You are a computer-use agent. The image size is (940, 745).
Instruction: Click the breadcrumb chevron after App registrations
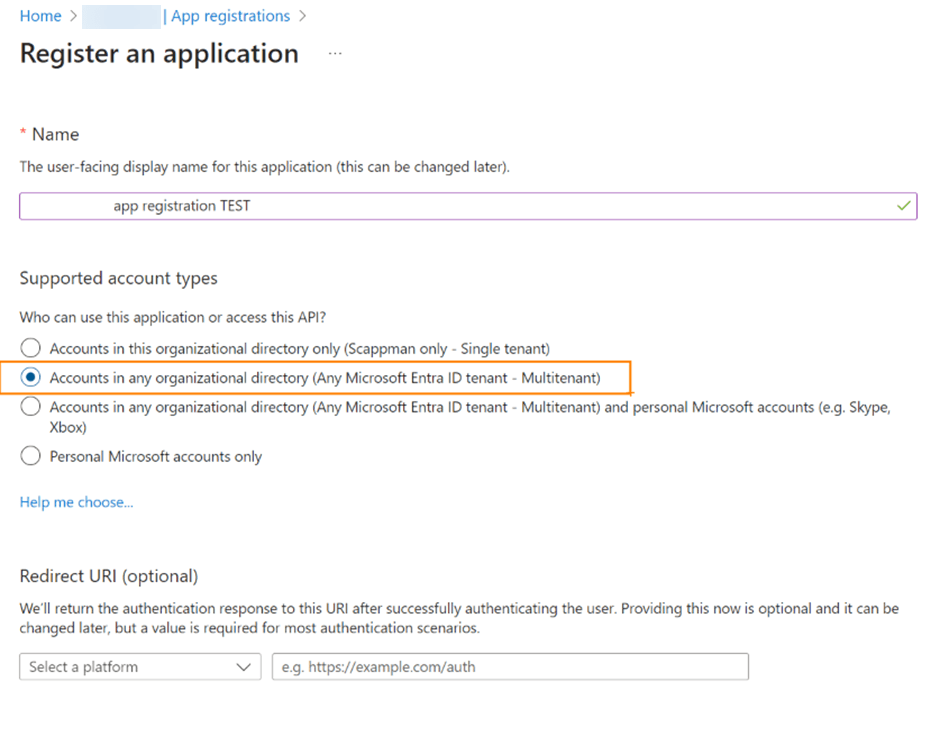(302, 16)
